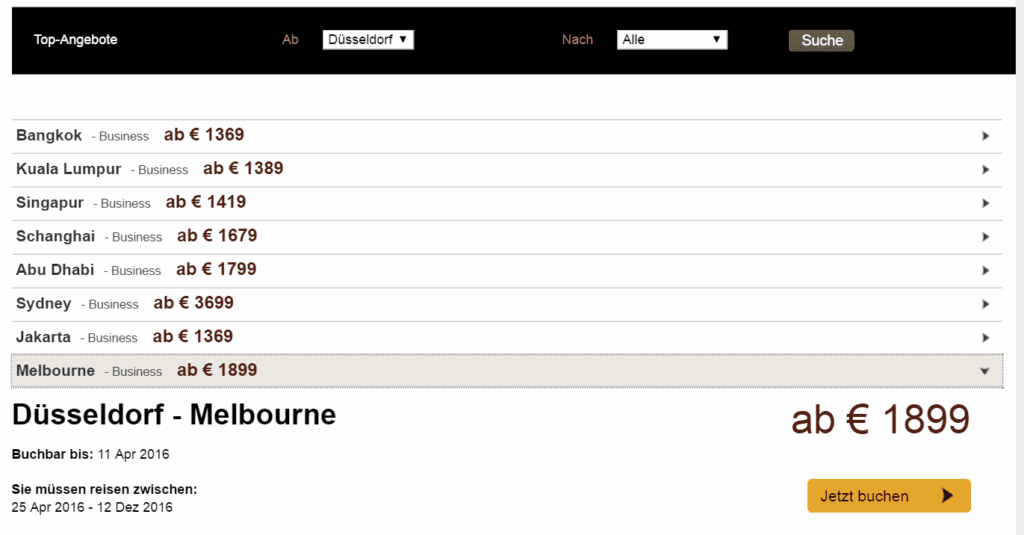Click the Buchbar bis date 11 Apr 2016

[x=133, y=454]
